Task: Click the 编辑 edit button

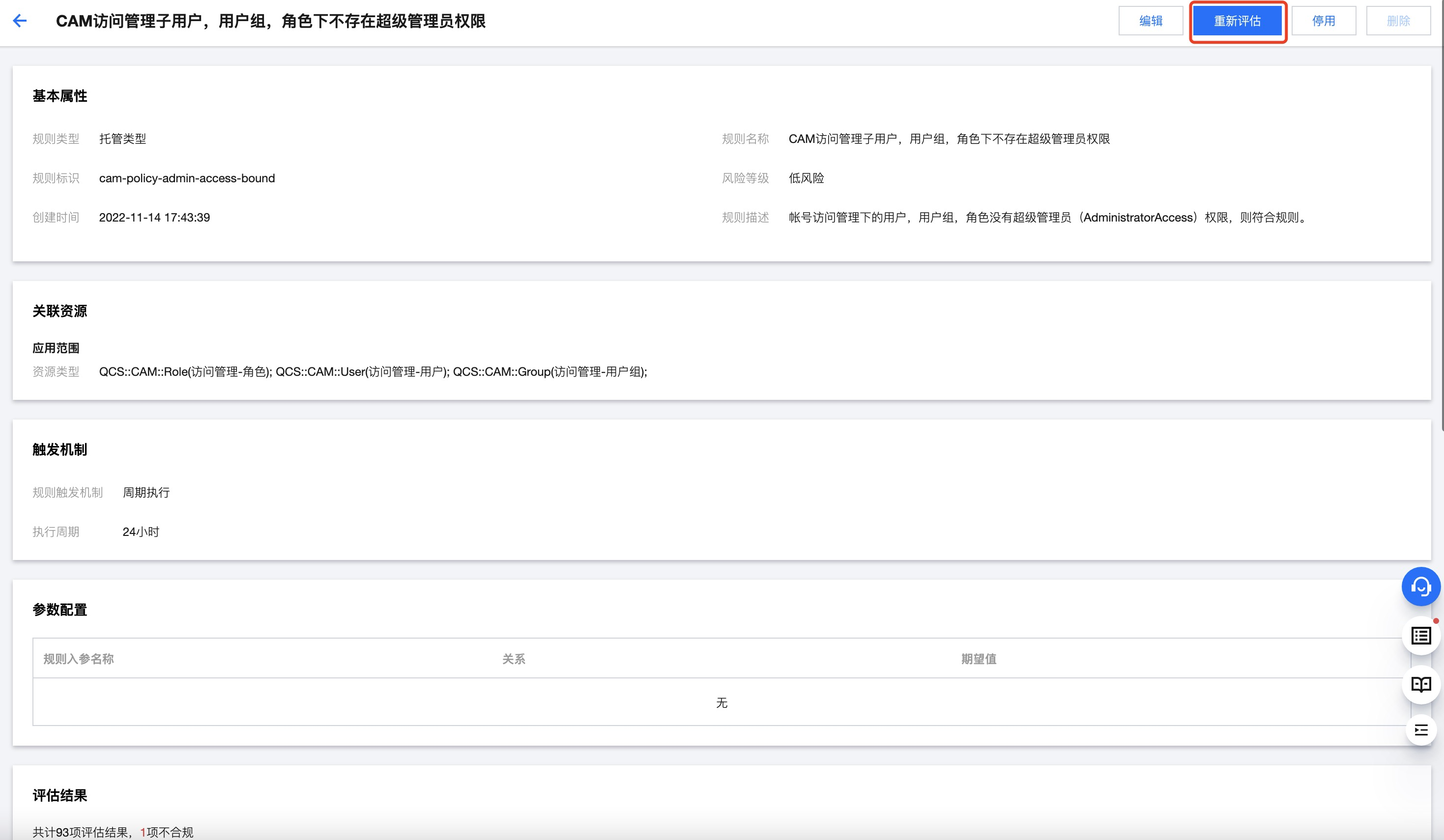Action: [x=1150, y=21]
